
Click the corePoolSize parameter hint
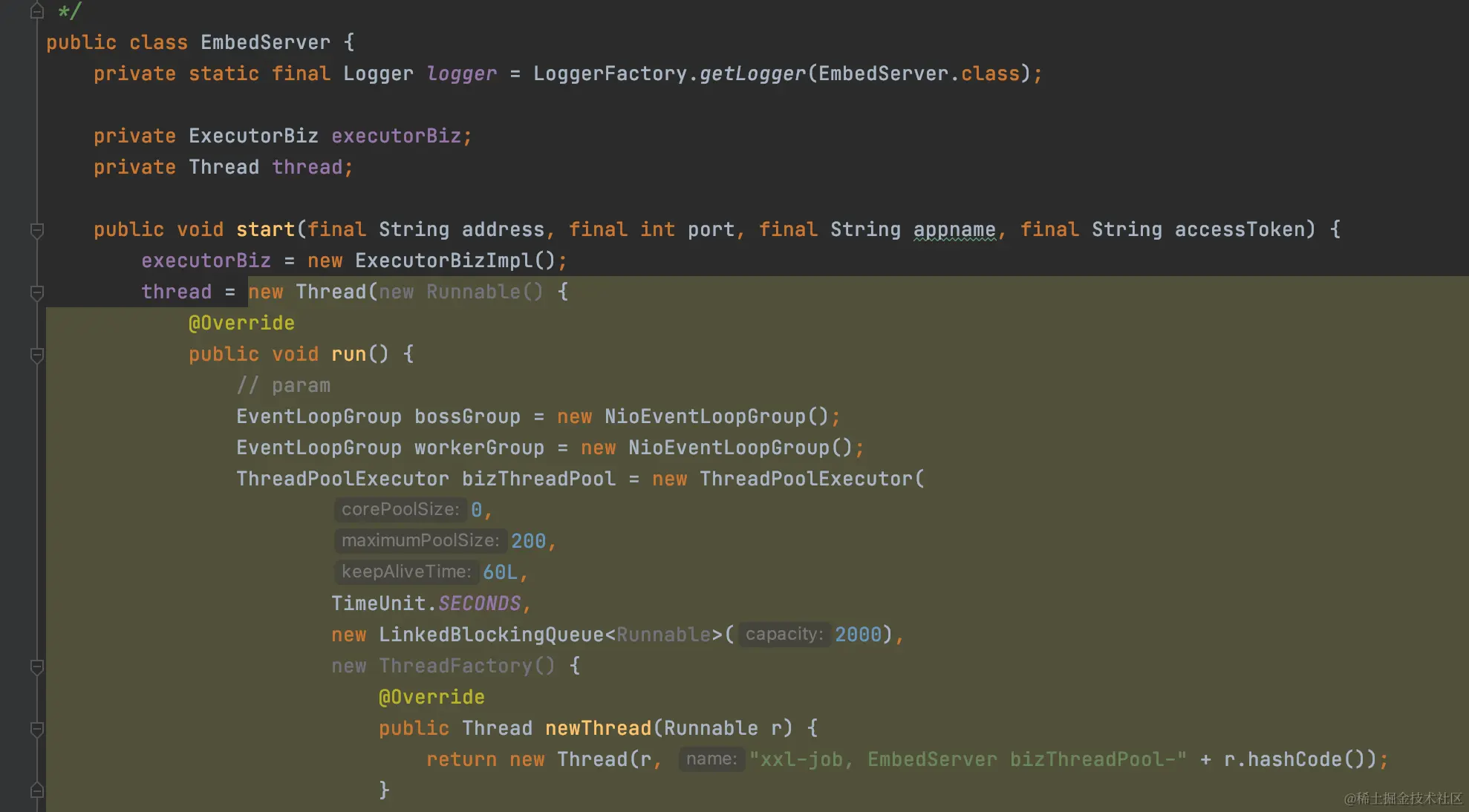(x=400, y=509)
